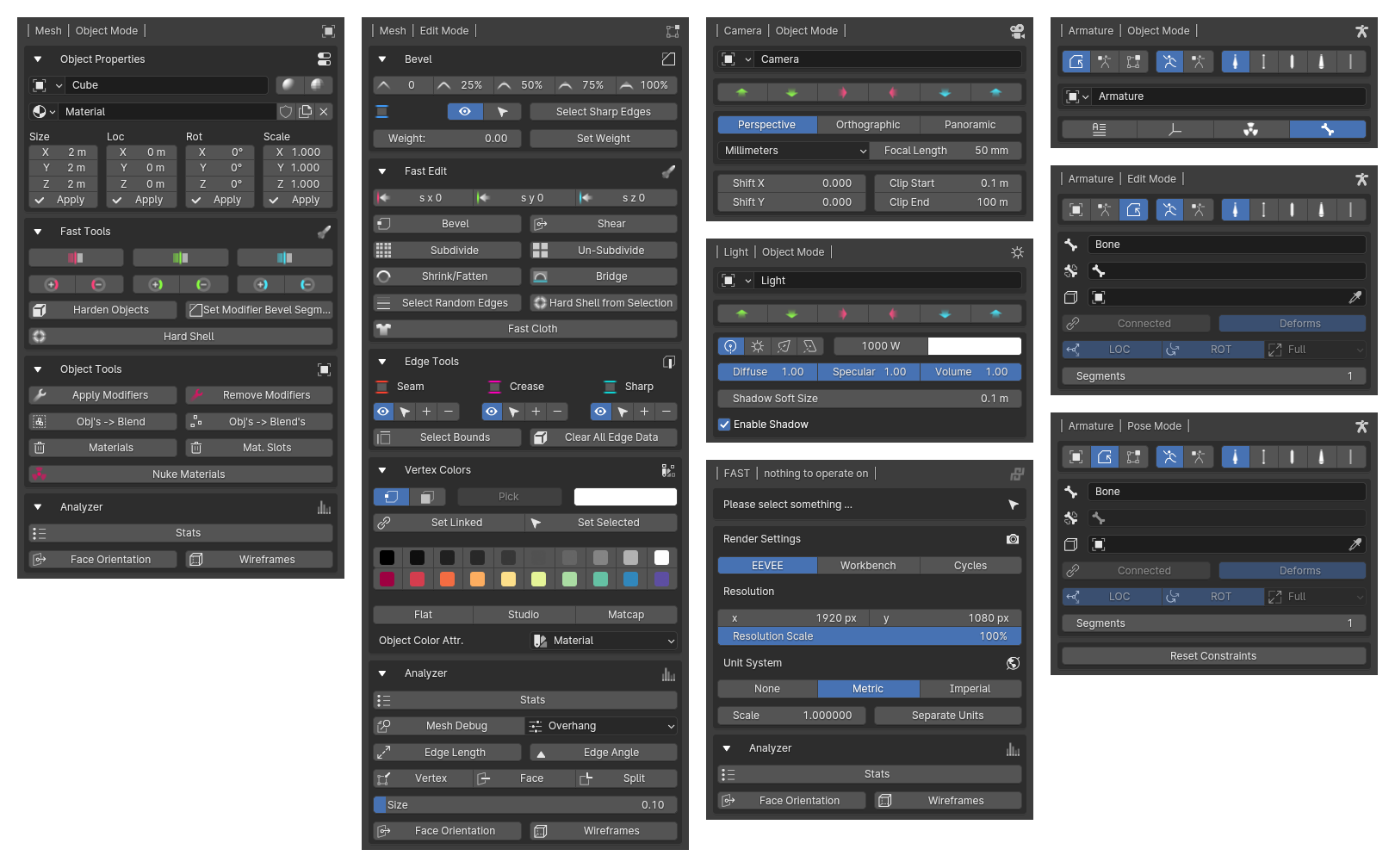Click the Select Sharp Edges button

603,112
